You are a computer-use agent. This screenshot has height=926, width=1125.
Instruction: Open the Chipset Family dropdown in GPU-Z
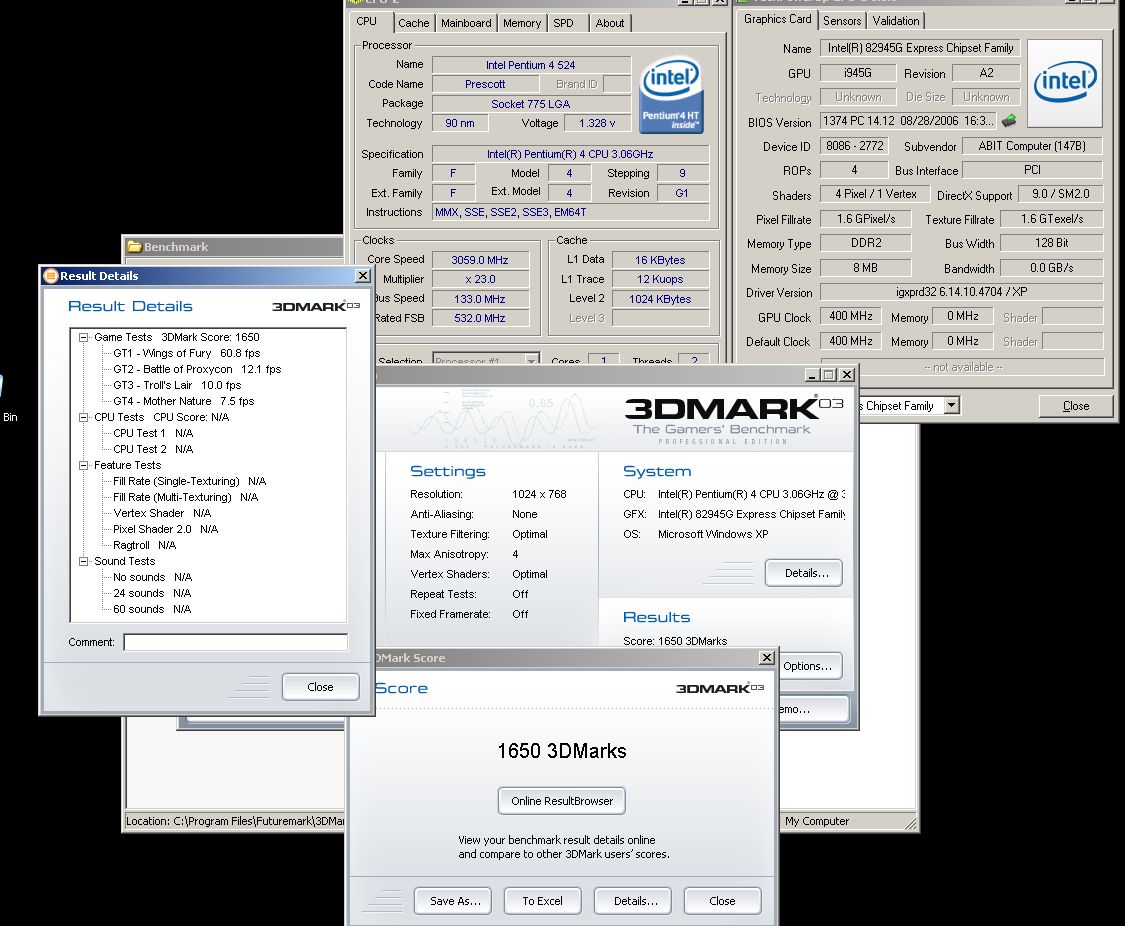coord(951,405)
